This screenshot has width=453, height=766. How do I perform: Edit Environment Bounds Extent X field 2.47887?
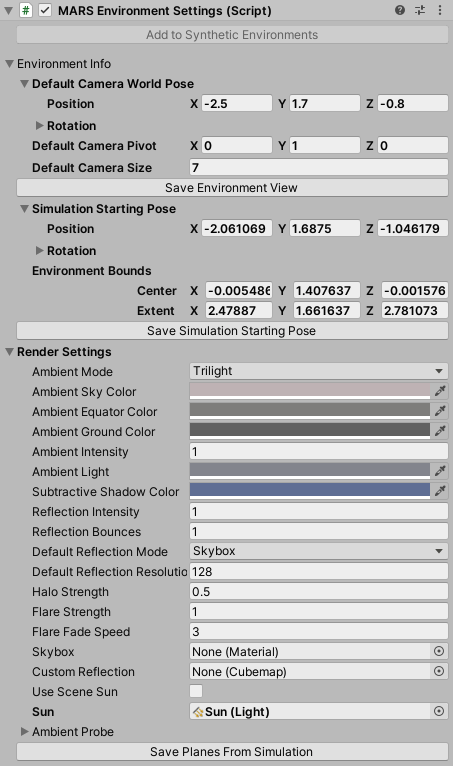(238, 311)
